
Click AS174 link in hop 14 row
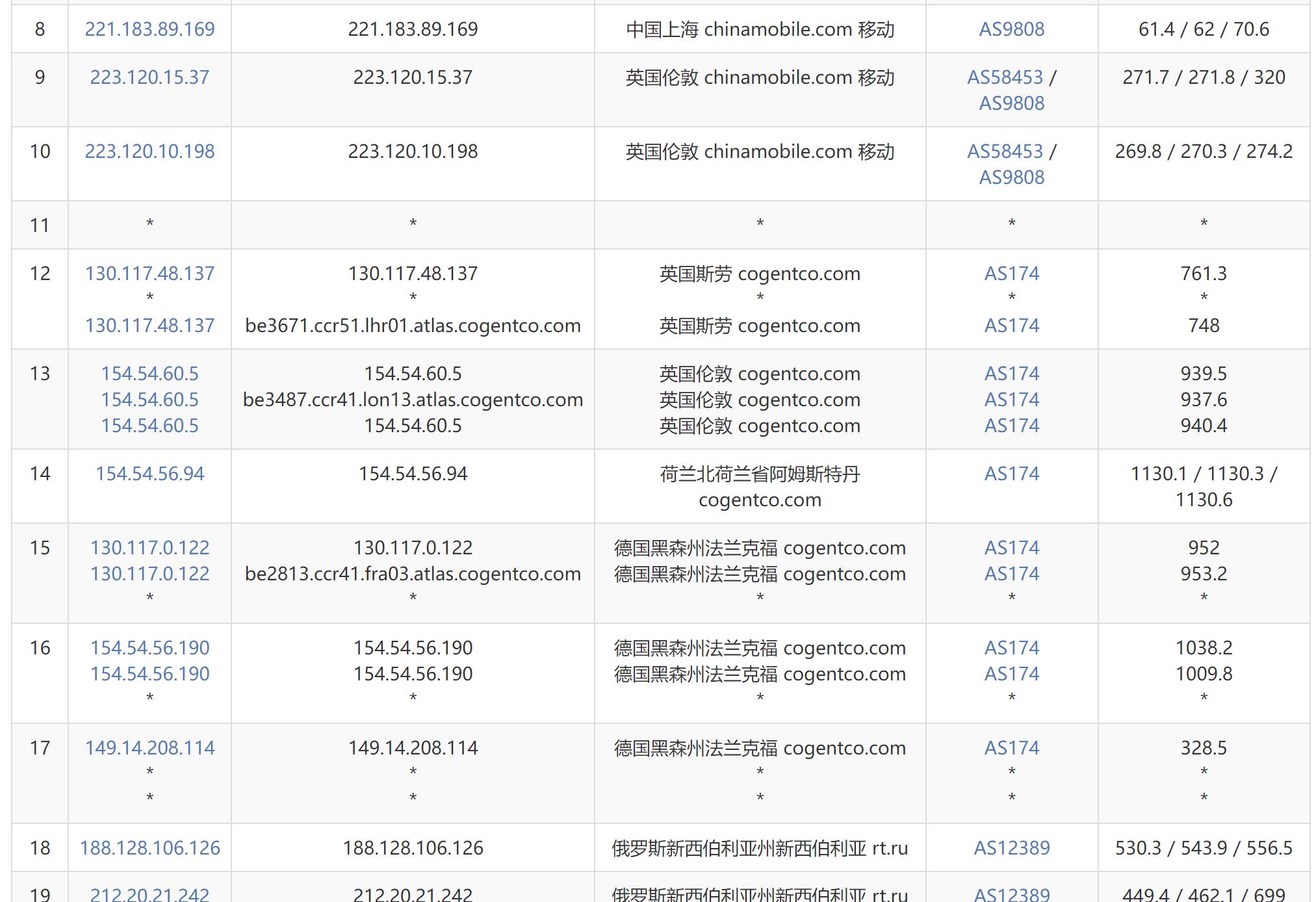[1011, 474]
